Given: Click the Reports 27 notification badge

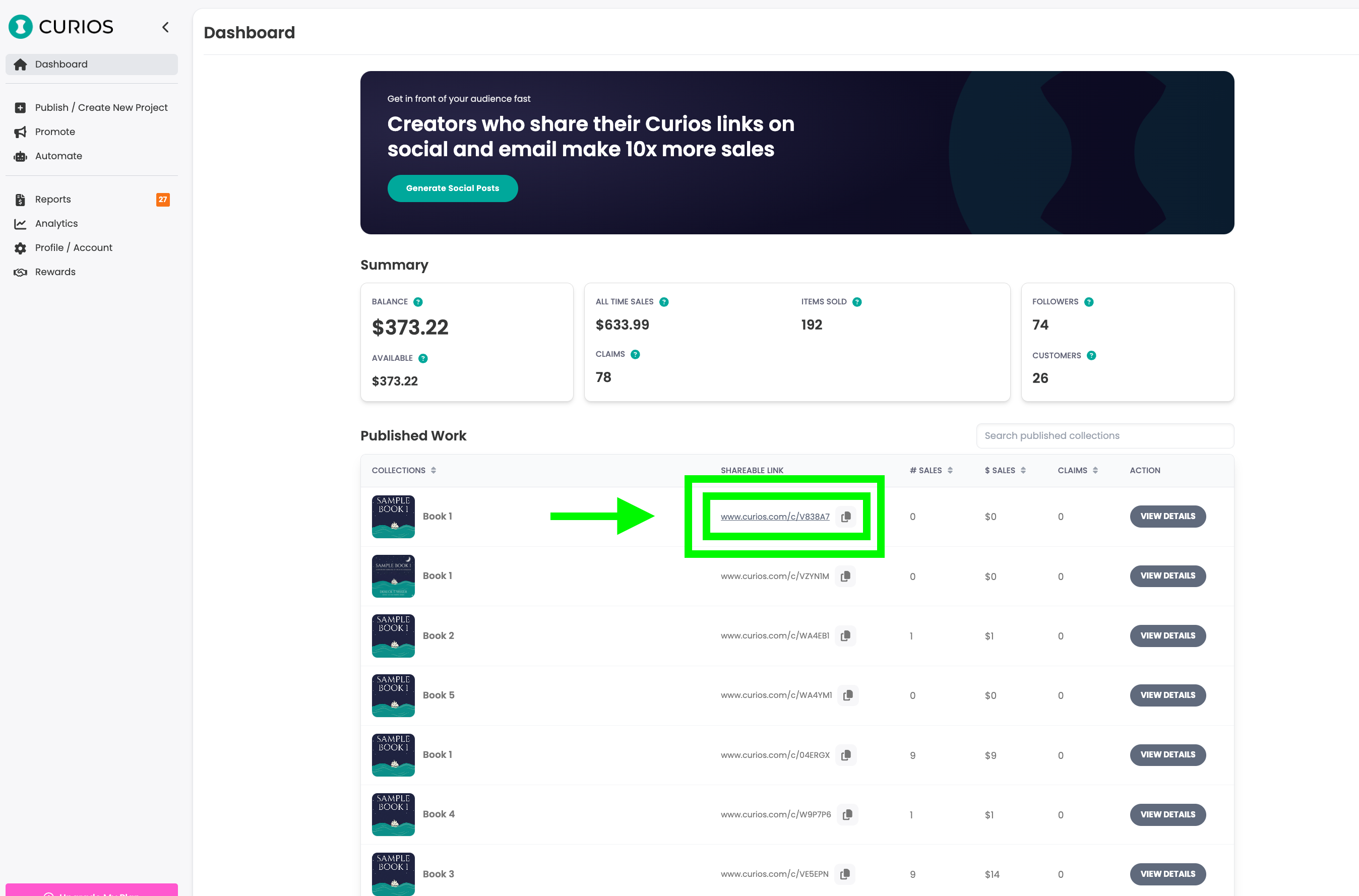Looking at the screenshot, I should 163,200.
